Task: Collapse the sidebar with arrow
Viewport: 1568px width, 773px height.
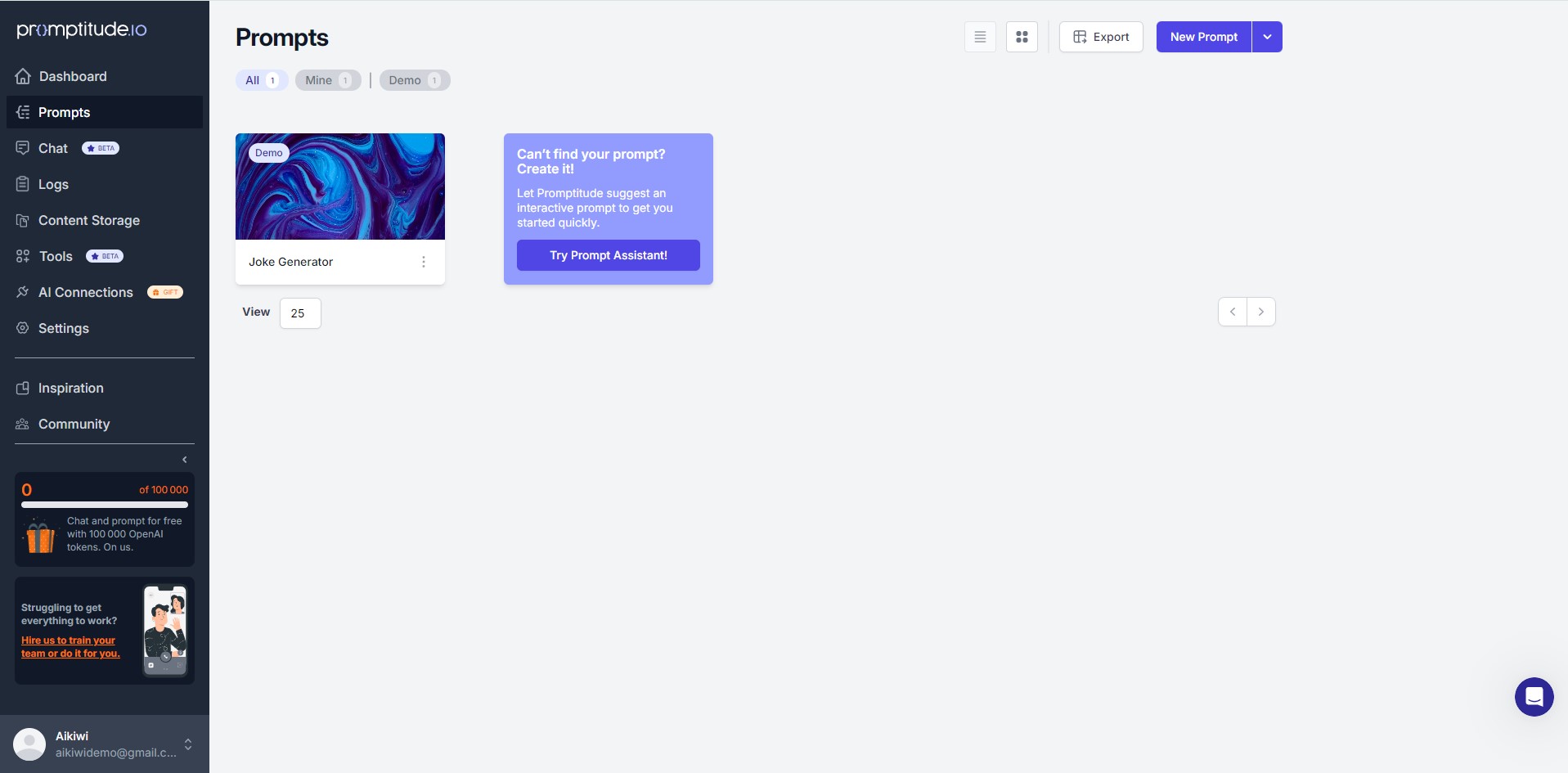Action: (185, 460)
